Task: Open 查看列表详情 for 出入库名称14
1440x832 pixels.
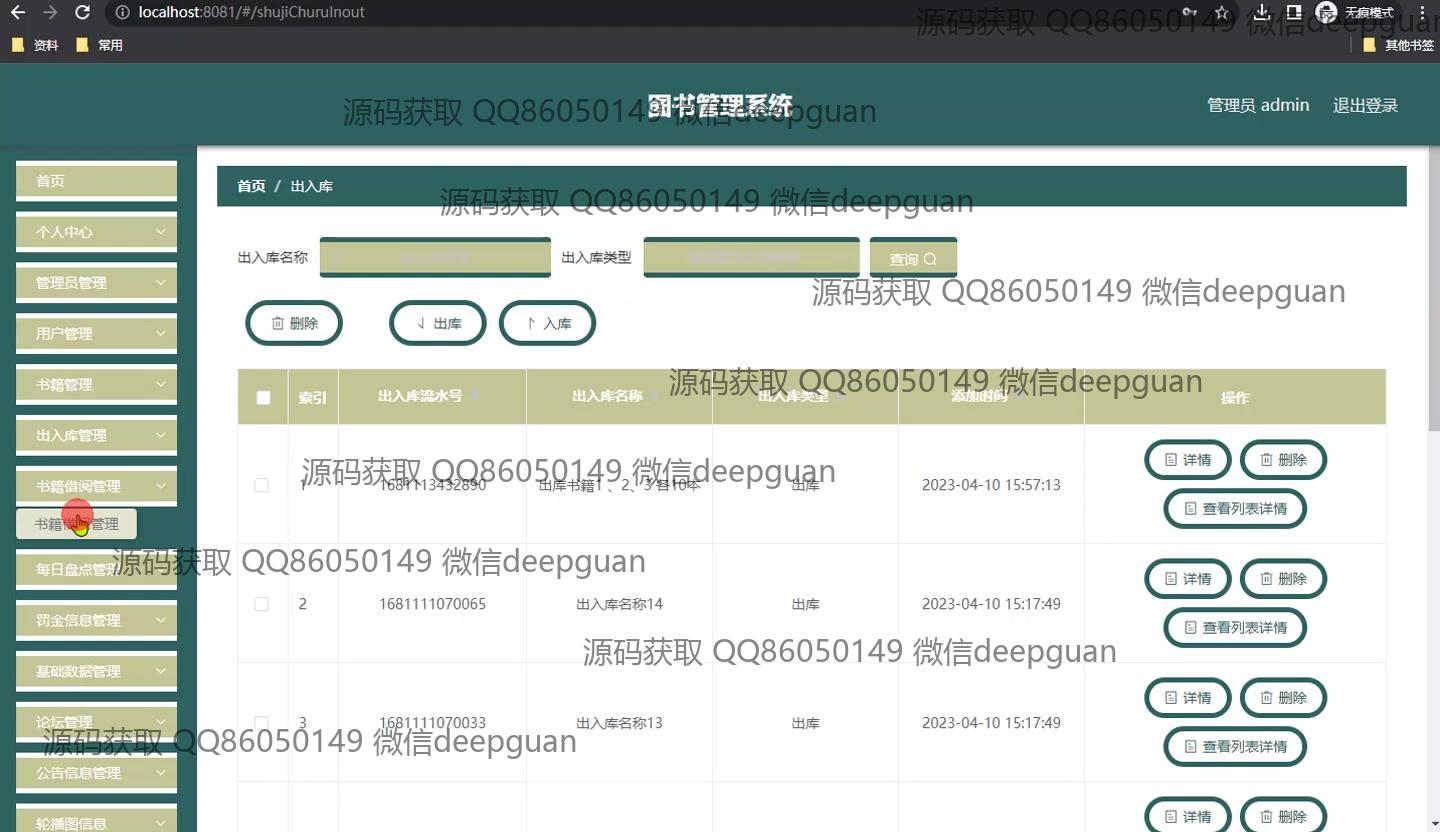Action: tap(1235, 627)
